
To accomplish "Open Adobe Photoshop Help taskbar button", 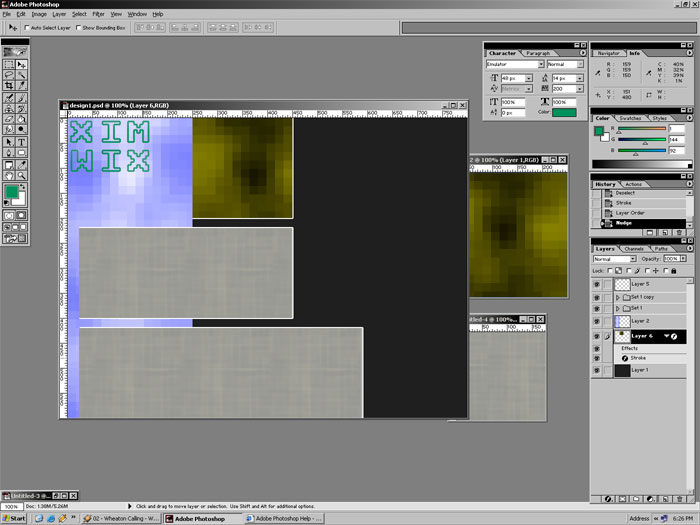I will [x=289, y=519].
